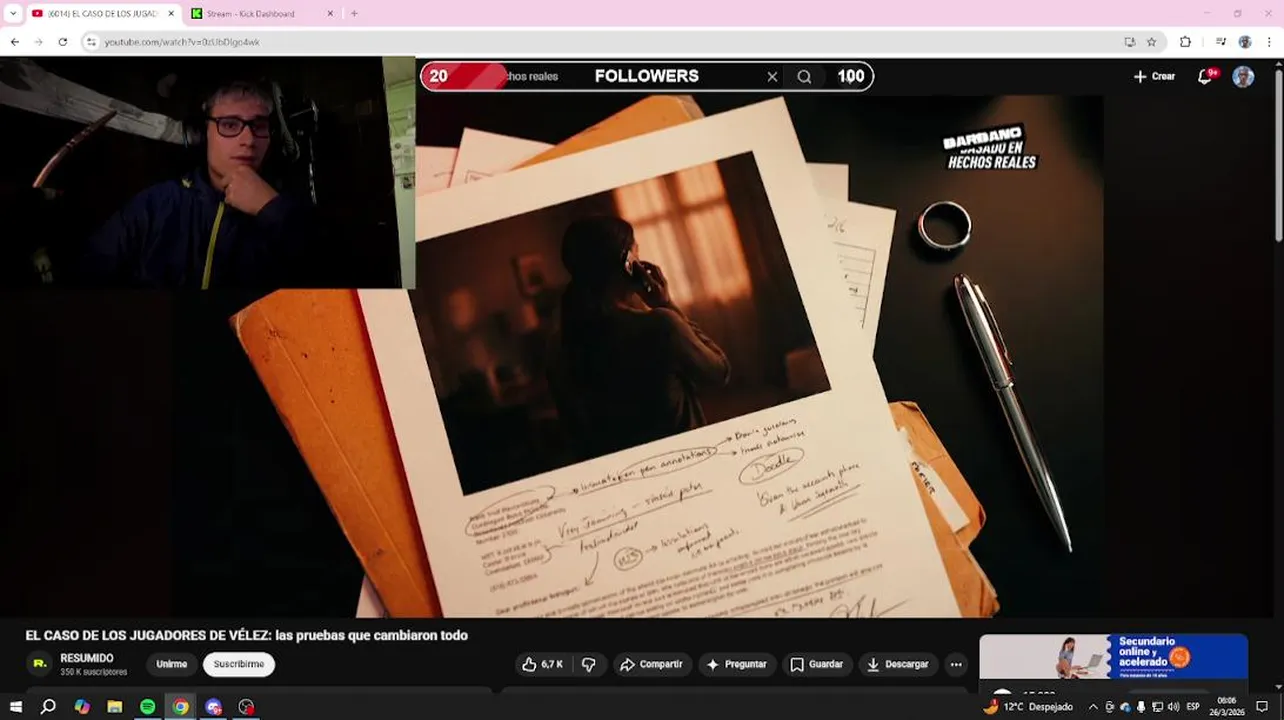Open the YouTube account avatar menu

point(1243,76)
